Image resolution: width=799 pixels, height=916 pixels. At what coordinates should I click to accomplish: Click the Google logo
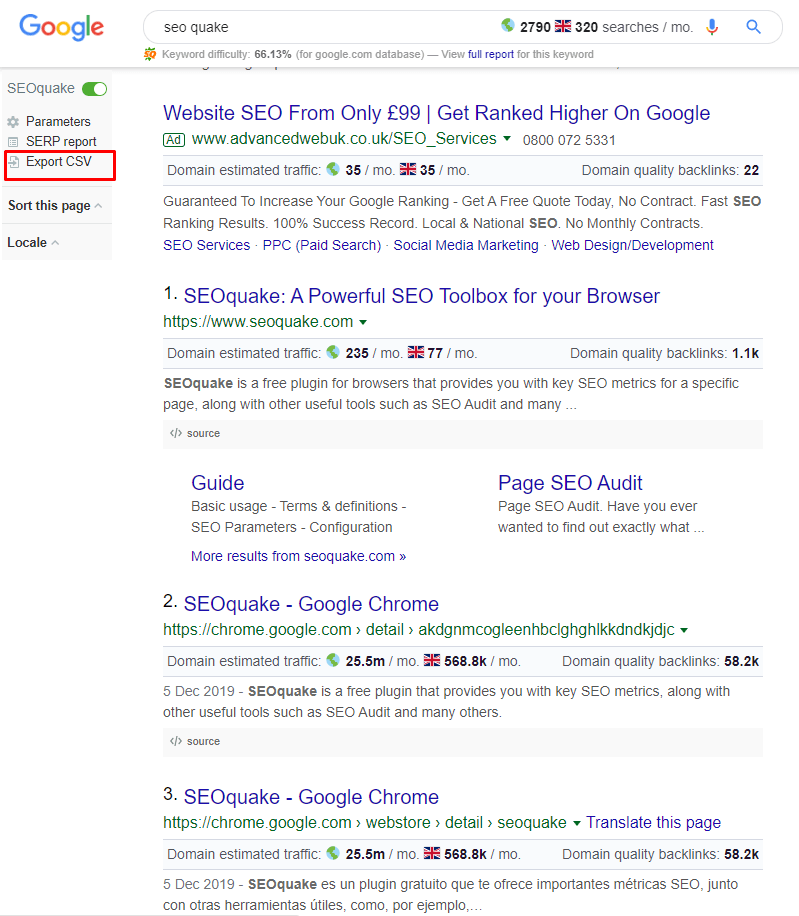coord(61,27)
